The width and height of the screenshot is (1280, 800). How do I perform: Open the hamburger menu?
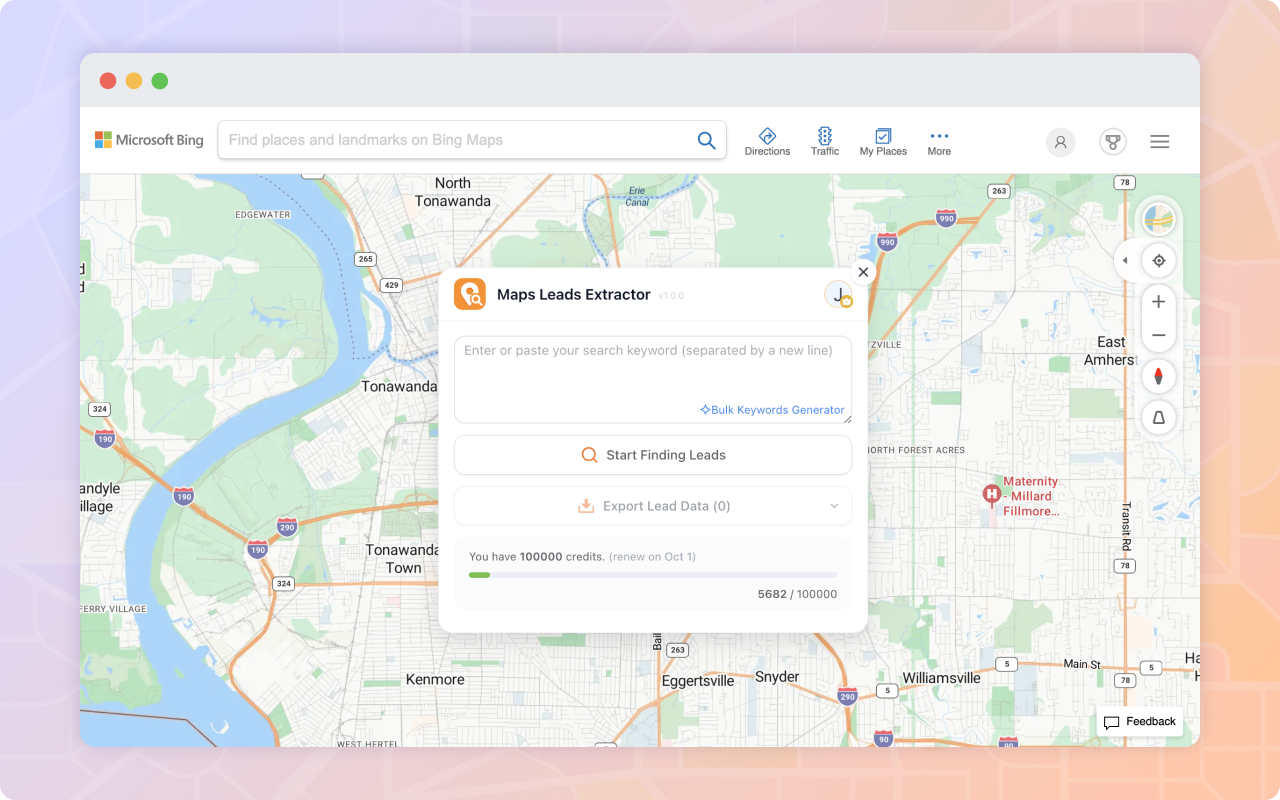point(1160,142)
